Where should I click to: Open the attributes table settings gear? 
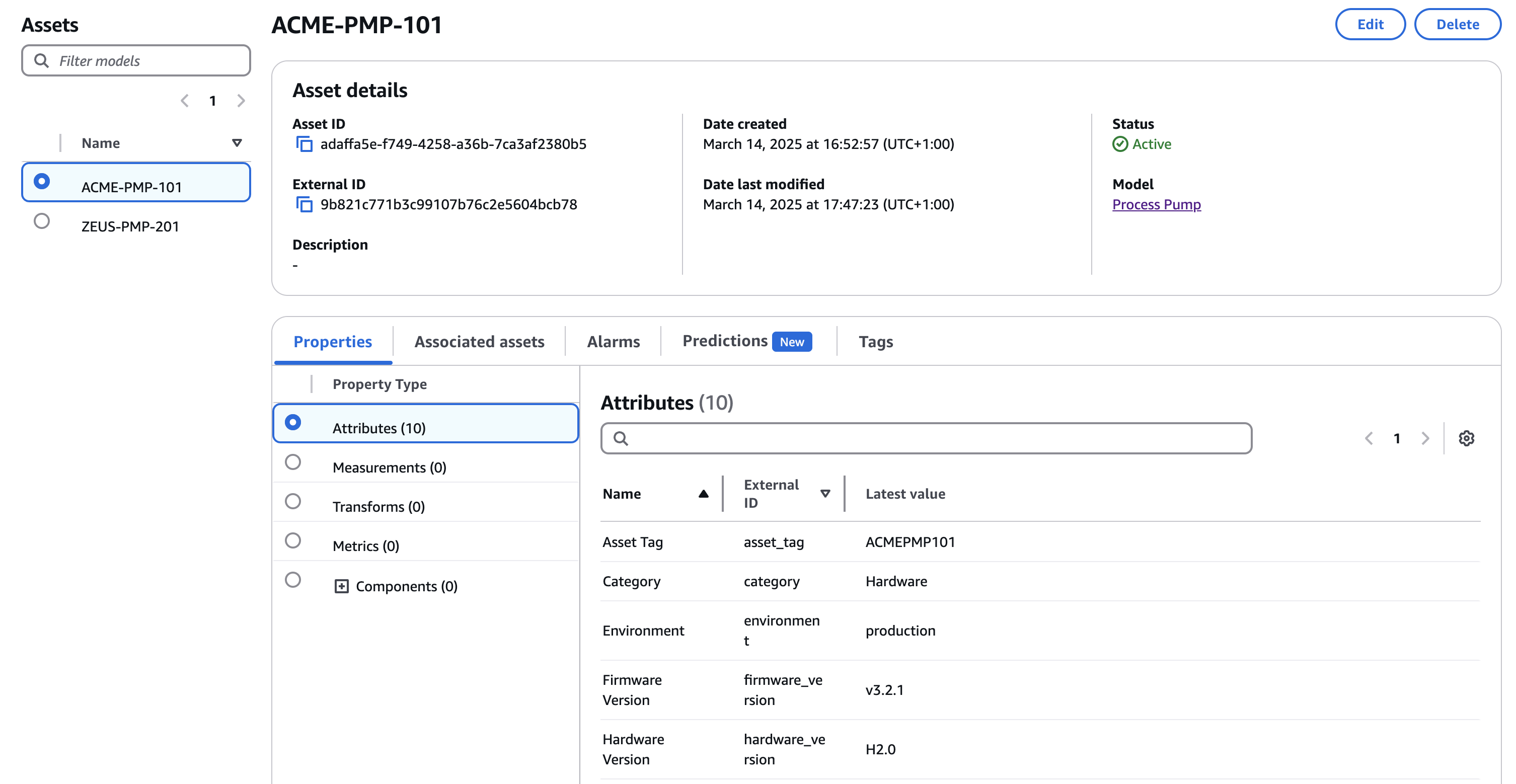pos(1467,438)
